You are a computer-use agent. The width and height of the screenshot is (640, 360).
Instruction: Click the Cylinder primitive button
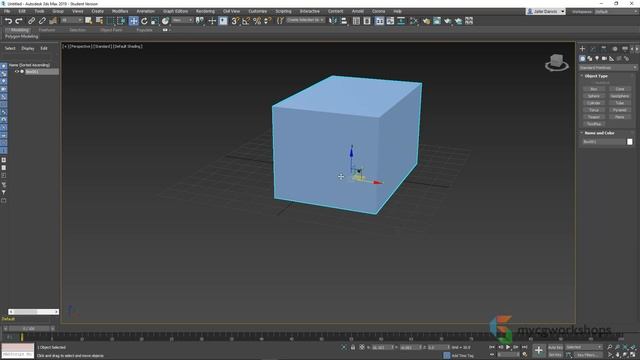(594, 103)
